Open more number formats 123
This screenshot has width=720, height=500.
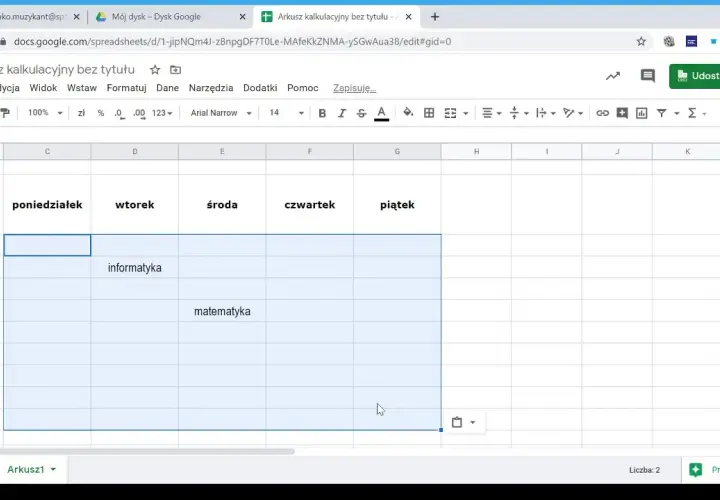point(162,113)
